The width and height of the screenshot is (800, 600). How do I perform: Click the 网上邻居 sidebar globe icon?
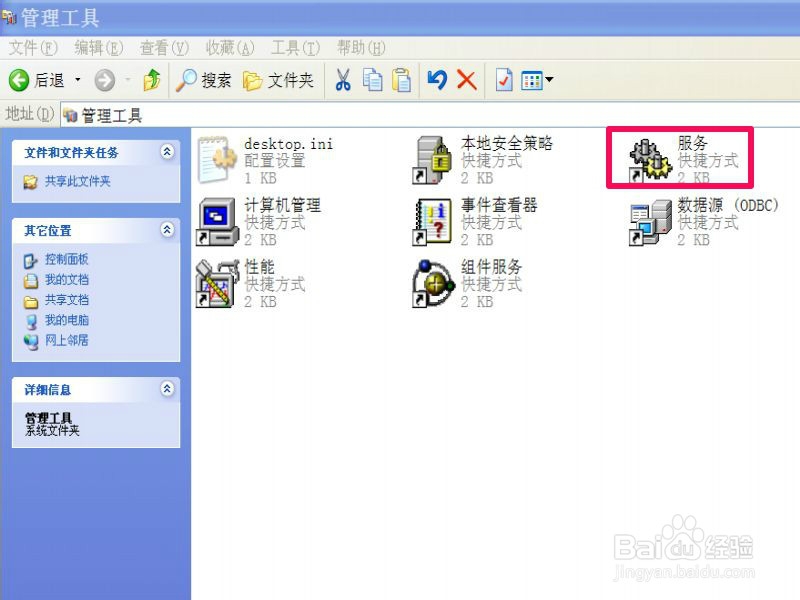31,342
